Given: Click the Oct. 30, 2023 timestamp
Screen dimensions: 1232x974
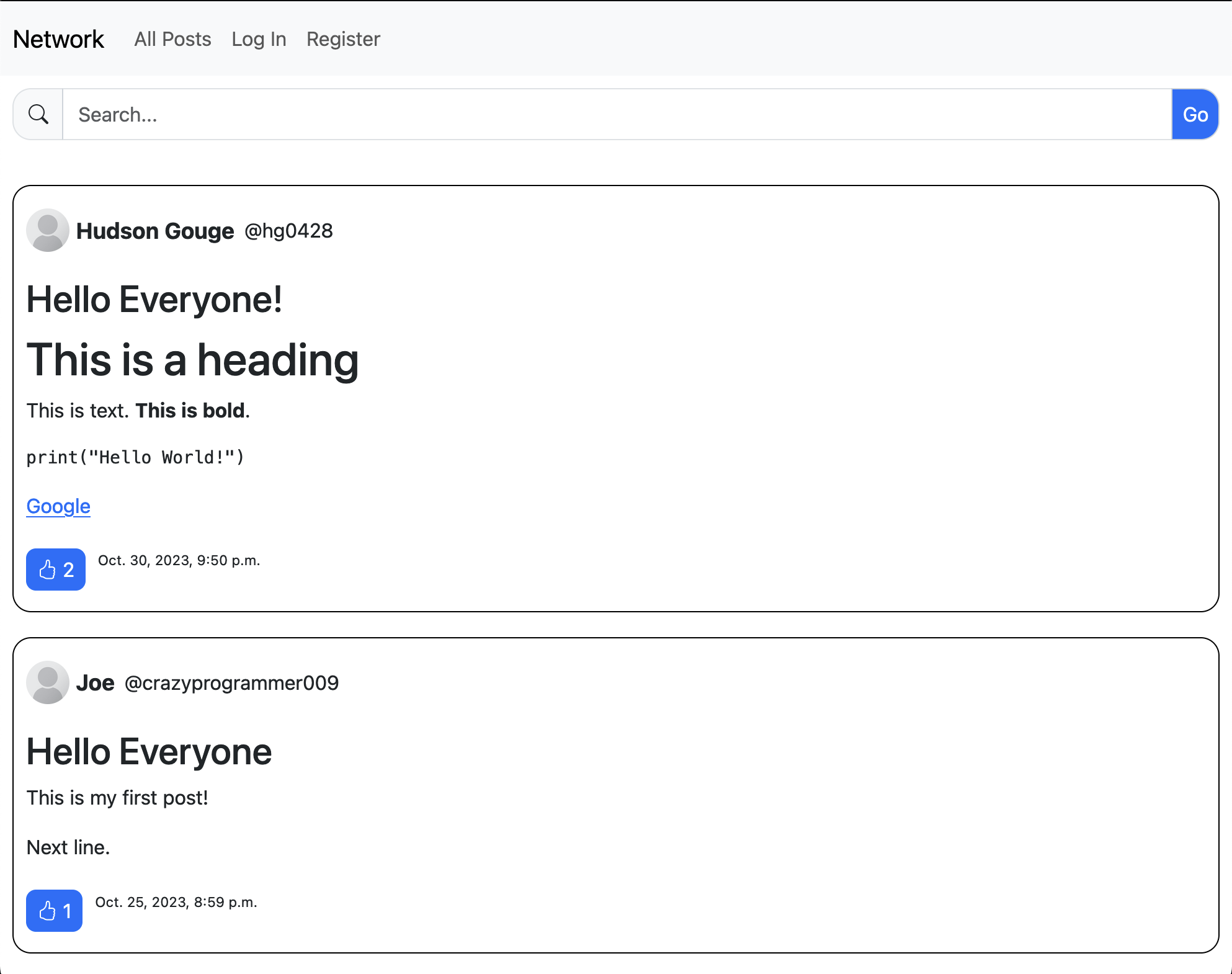Looking at the screenshot, I should (179, 560).
